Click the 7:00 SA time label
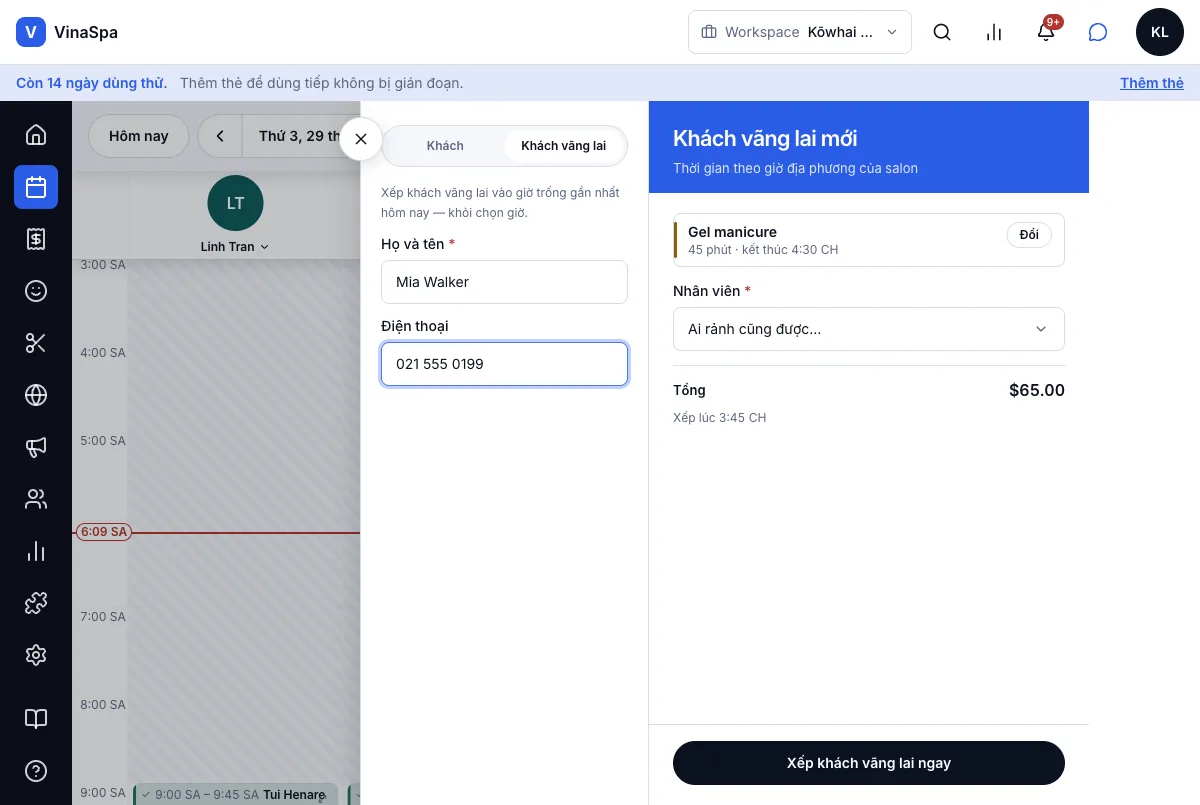The image size is (1200, 805). pyautogui.click(x=103, y=616)
